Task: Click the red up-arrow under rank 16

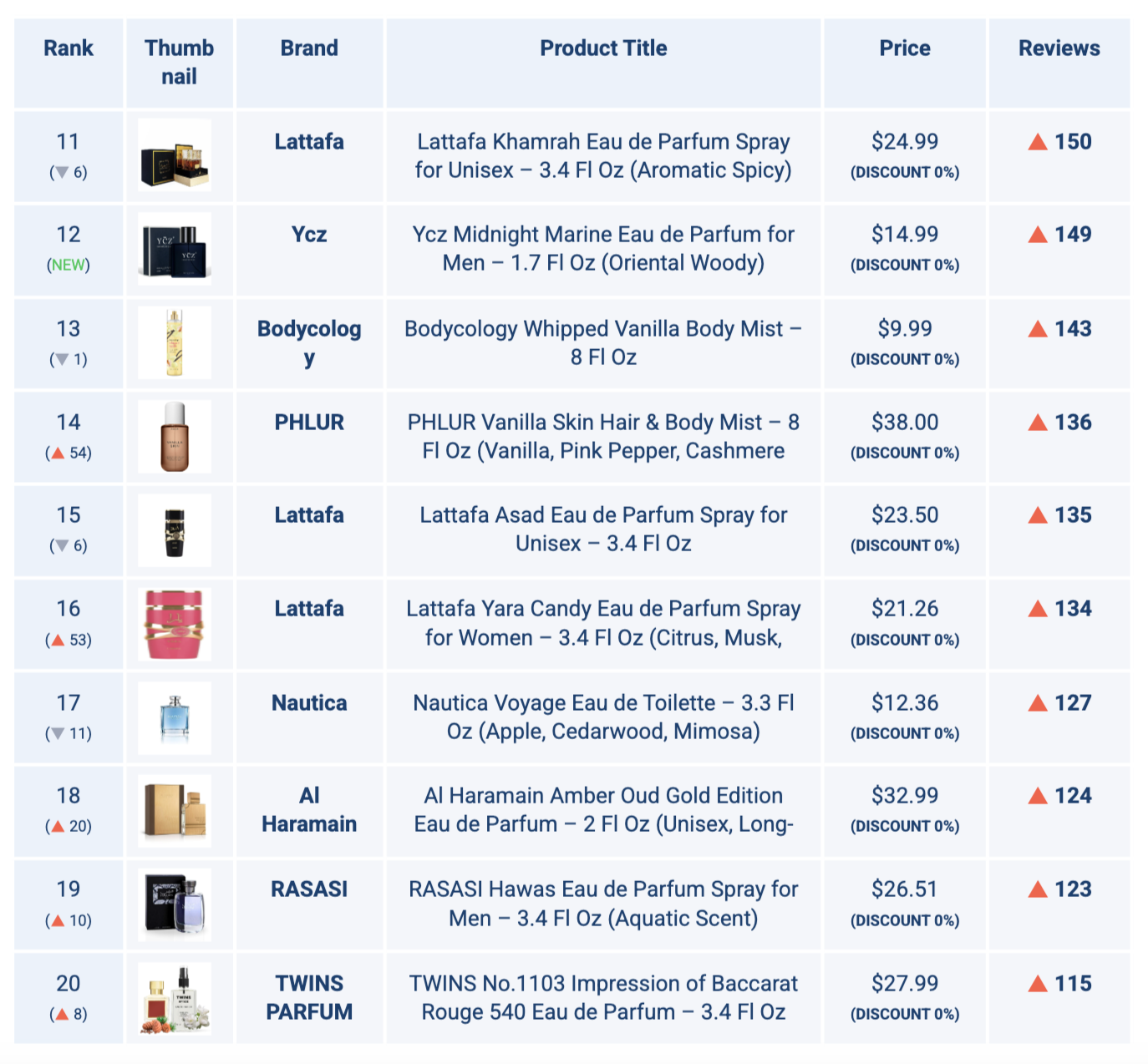Action: tap(58, 641)
